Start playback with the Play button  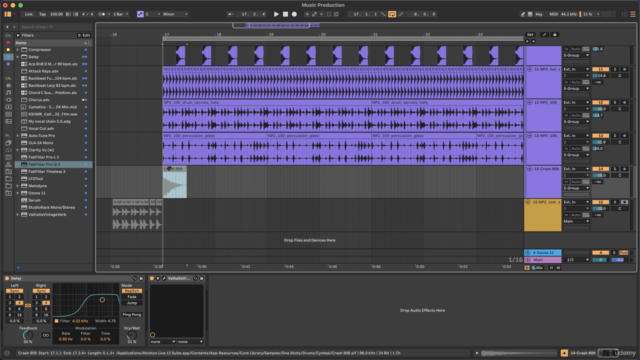[276, 14]
